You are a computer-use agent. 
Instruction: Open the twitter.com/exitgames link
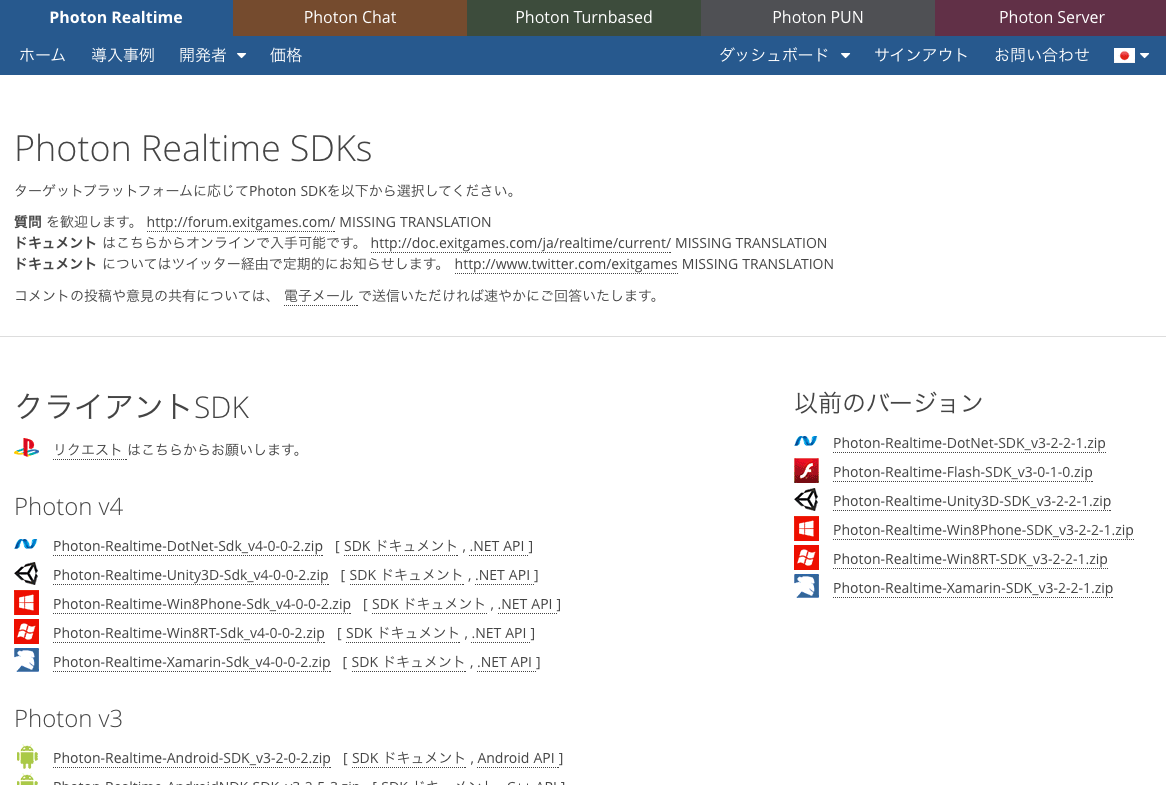click(566, 264)
